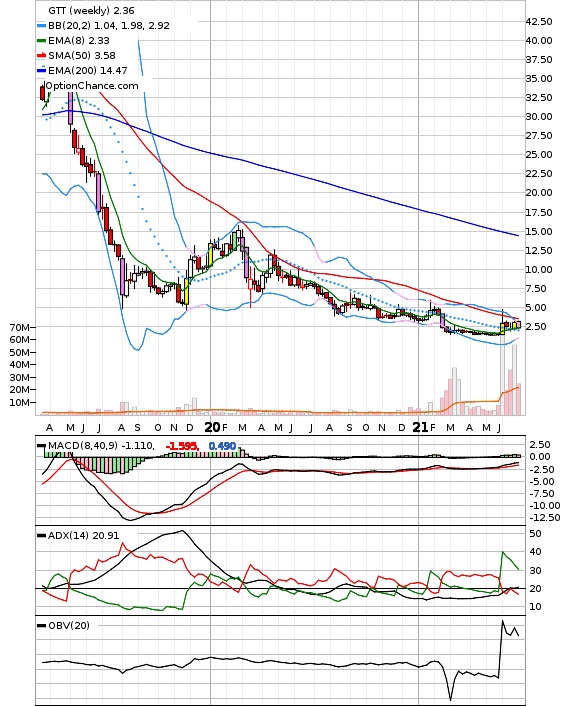The width and height of the screenshot is (566, 706).
Task: Click the dark blue EMA(200) legend marker
Action: (41, 70)
